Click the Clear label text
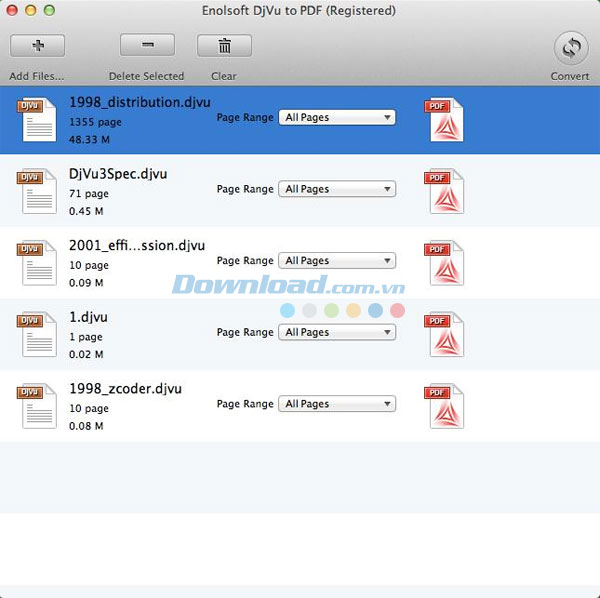 (224, 76)
